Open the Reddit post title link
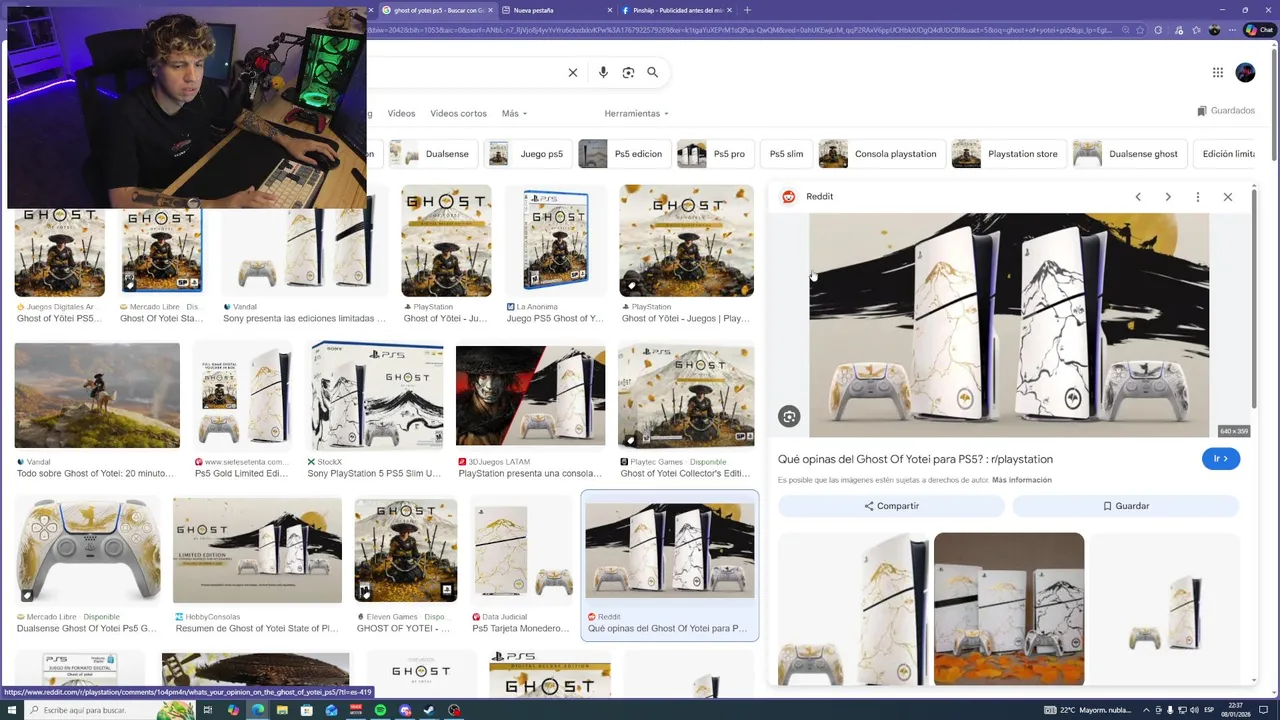The height and width of the screenshot is (720, 1280). coord(915,459)
